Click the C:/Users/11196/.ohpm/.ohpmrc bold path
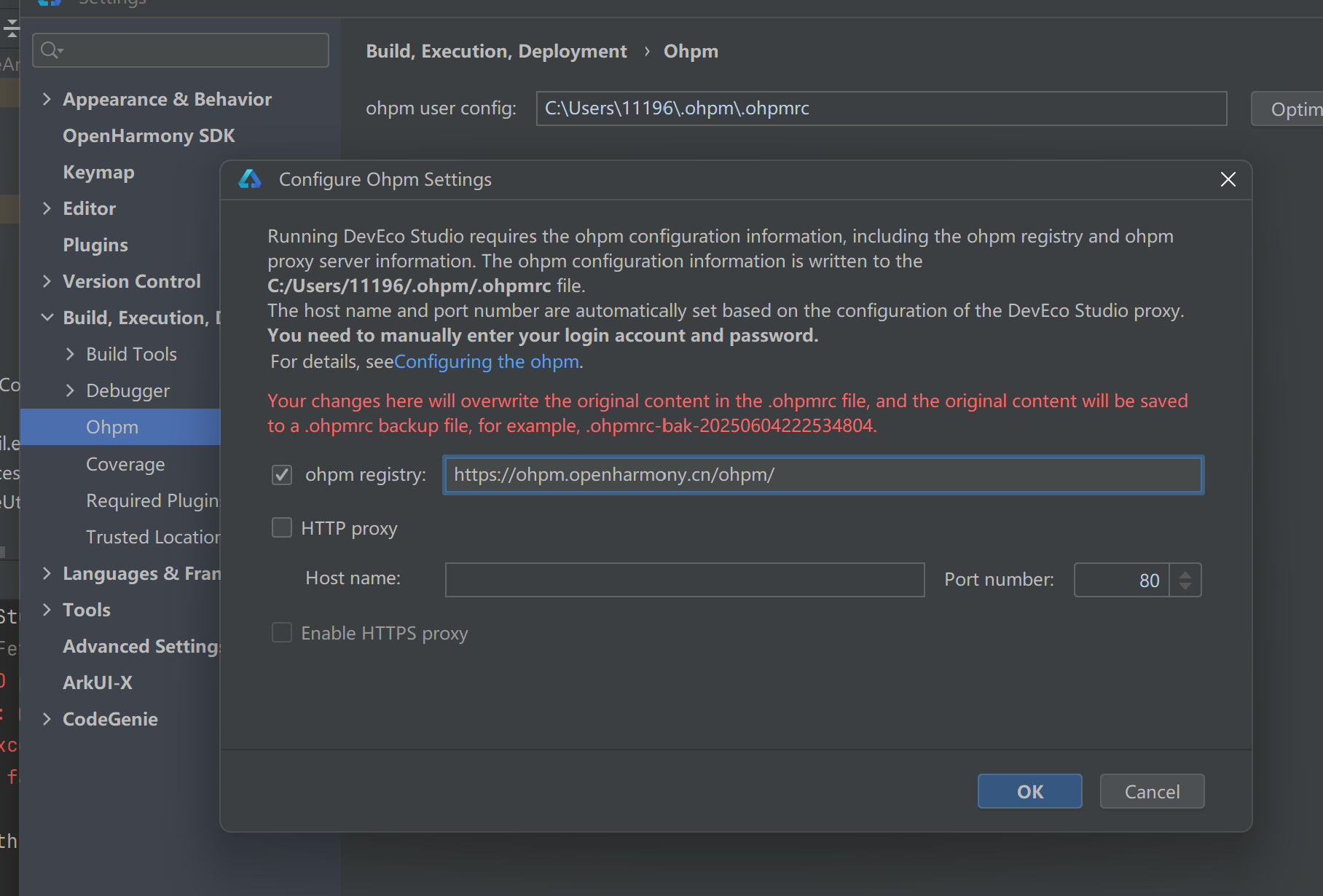Screen dimensions: 1323x896 point(409,286)
